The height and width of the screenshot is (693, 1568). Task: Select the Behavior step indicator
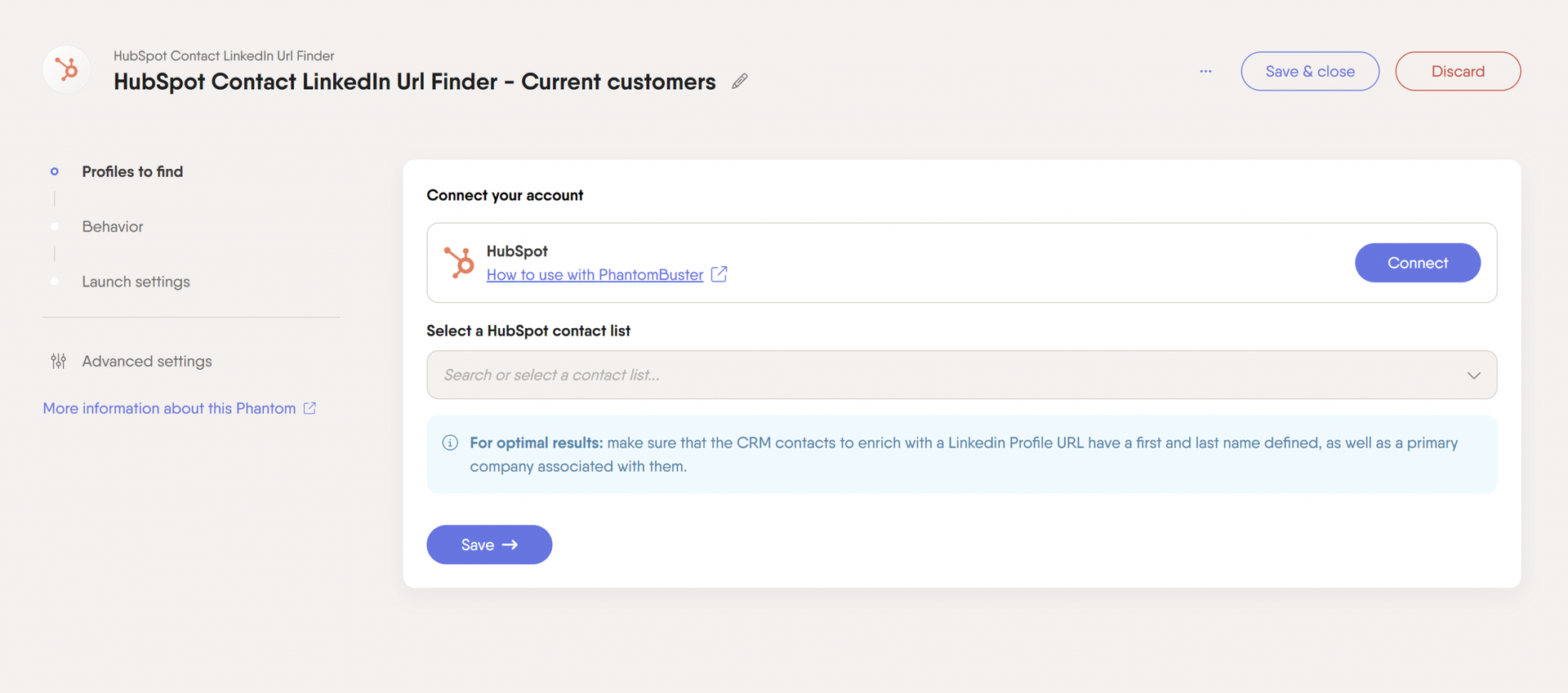tap(54, 226)
